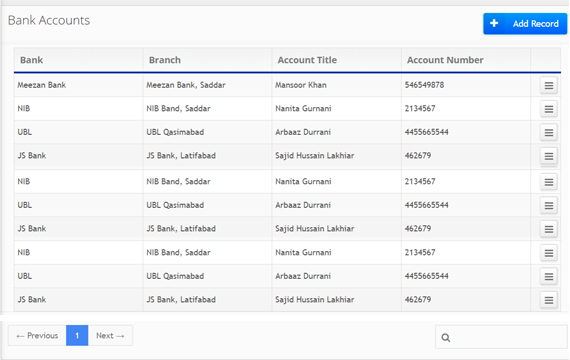Focus the search input field

point(501,337)
